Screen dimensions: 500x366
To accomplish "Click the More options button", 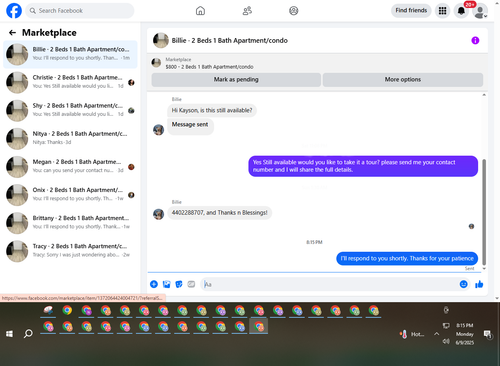I will 403,80.
